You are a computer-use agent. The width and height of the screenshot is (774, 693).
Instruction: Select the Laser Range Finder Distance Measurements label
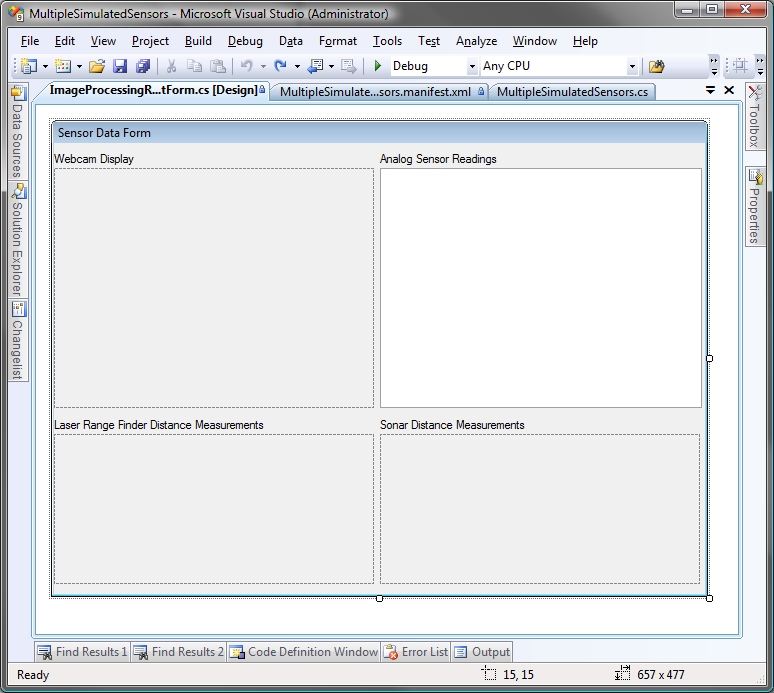click(158, 425)
